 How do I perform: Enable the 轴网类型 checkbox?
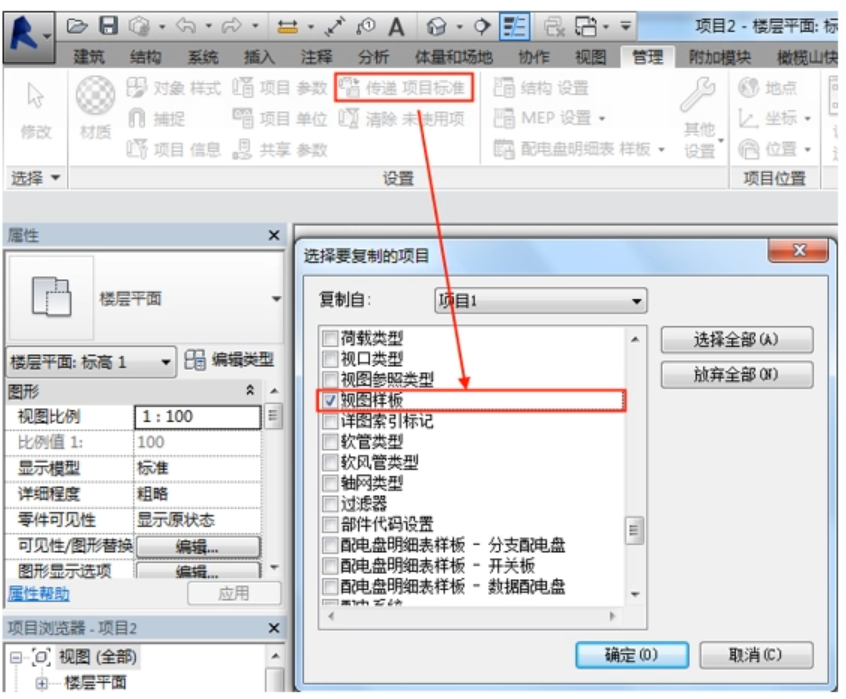coord(330,483)
